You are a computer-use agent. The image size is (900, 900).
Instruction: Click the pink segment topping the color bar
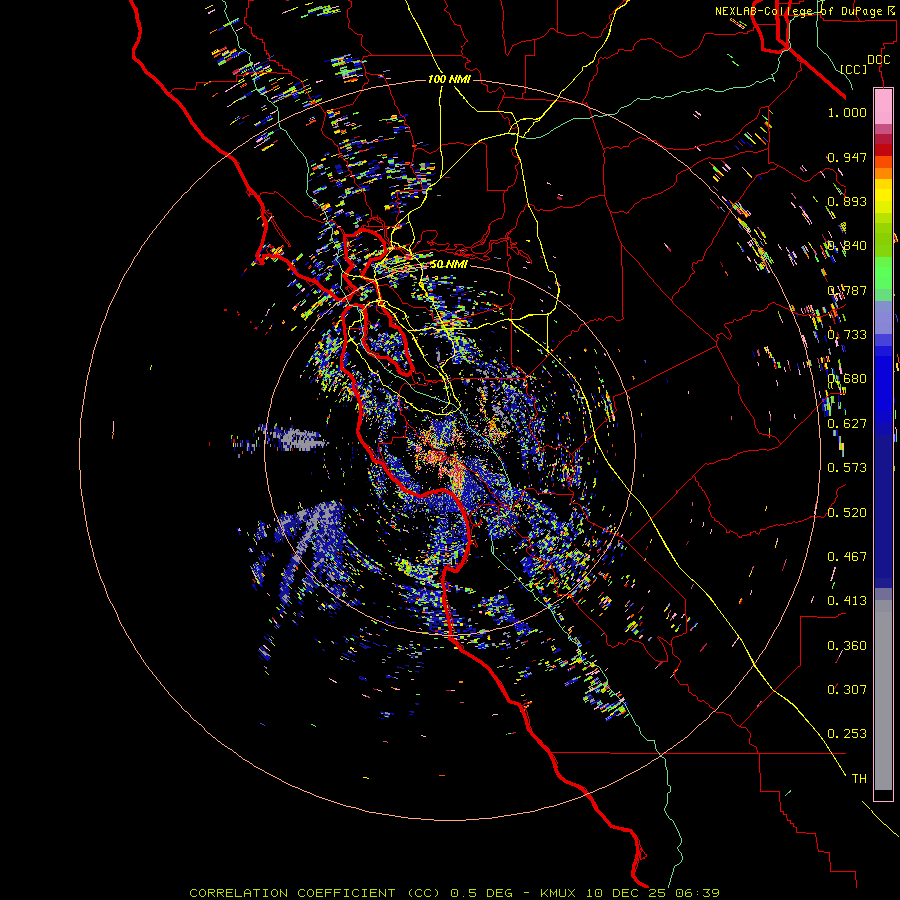click(883, 106)
